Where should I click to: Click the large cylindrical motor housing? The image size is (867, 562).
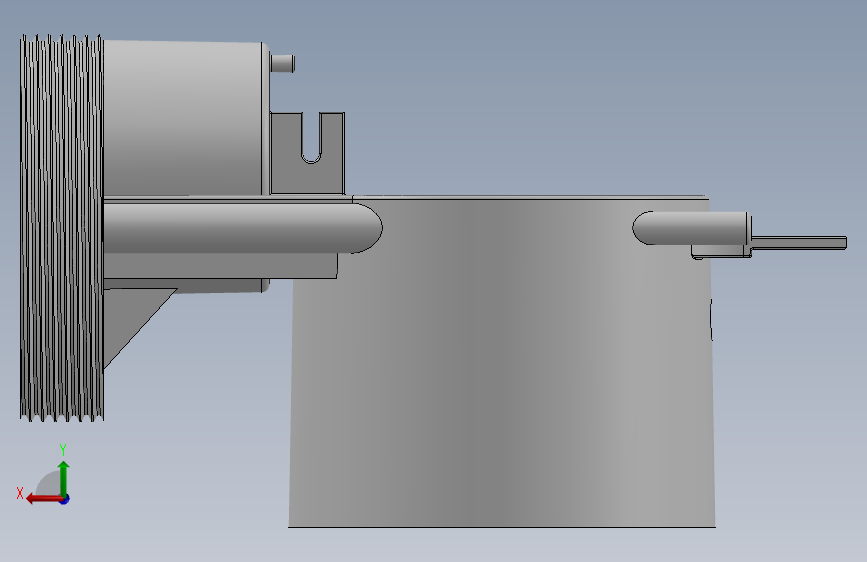[185, 118]
